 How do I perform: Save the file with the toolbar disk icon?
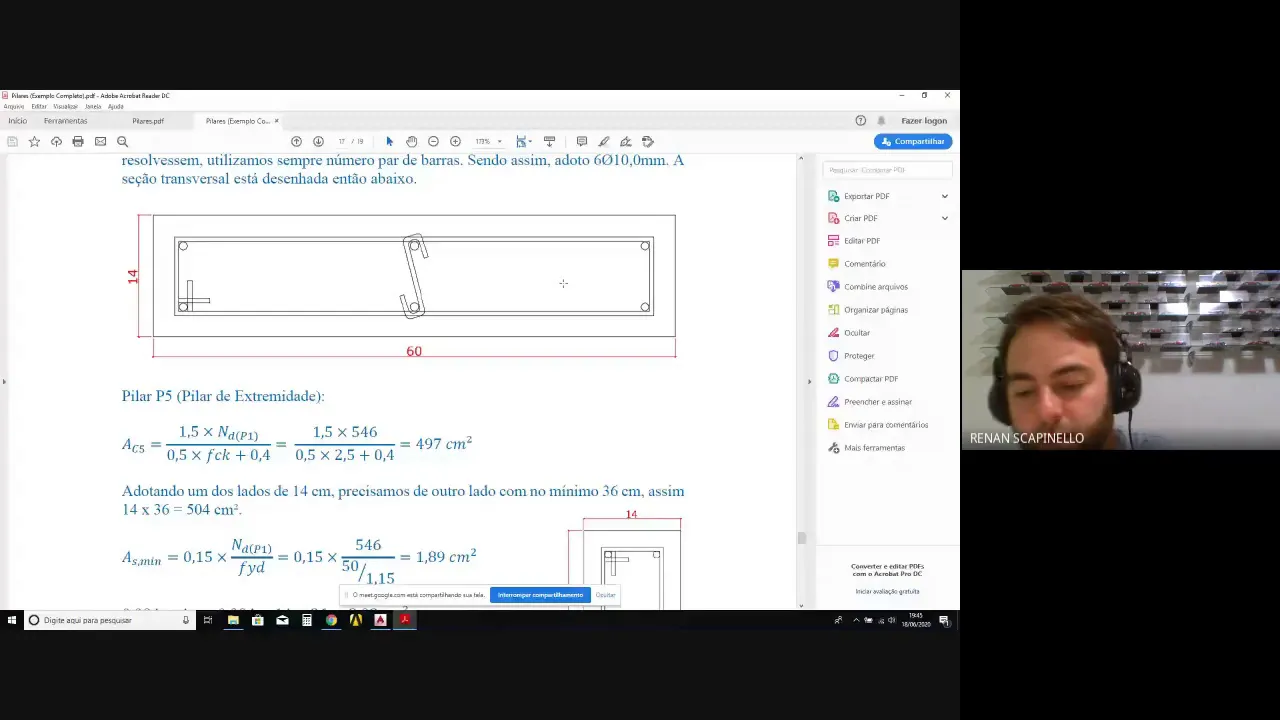(x=12, y=142)
